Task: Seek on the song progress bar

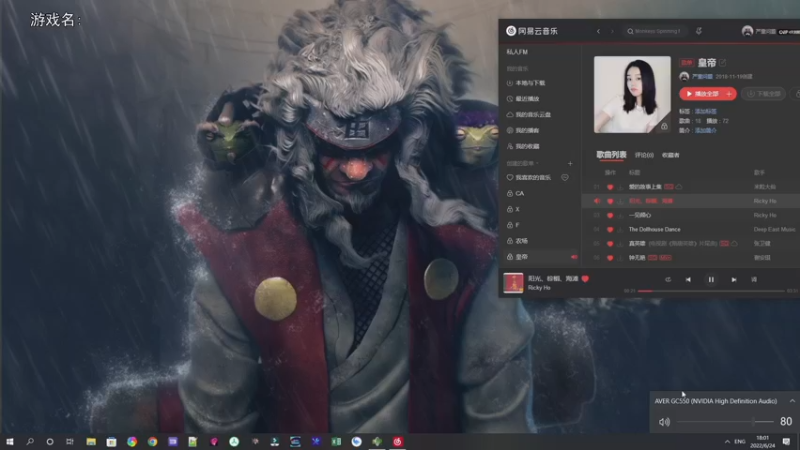Action: pyautogui.click(x=711, y=291)
